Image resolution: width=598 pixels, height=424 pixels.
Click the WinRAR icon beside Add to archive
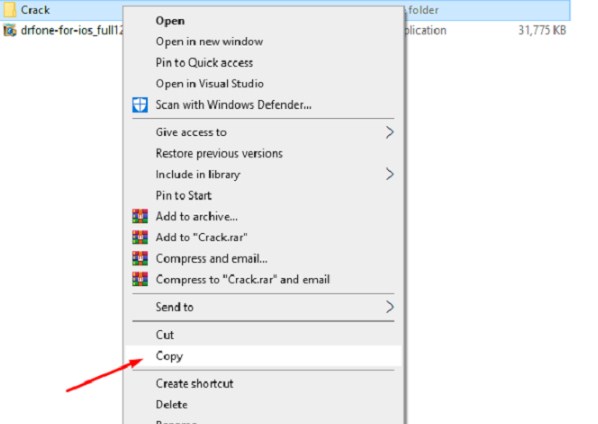point(140,216)
